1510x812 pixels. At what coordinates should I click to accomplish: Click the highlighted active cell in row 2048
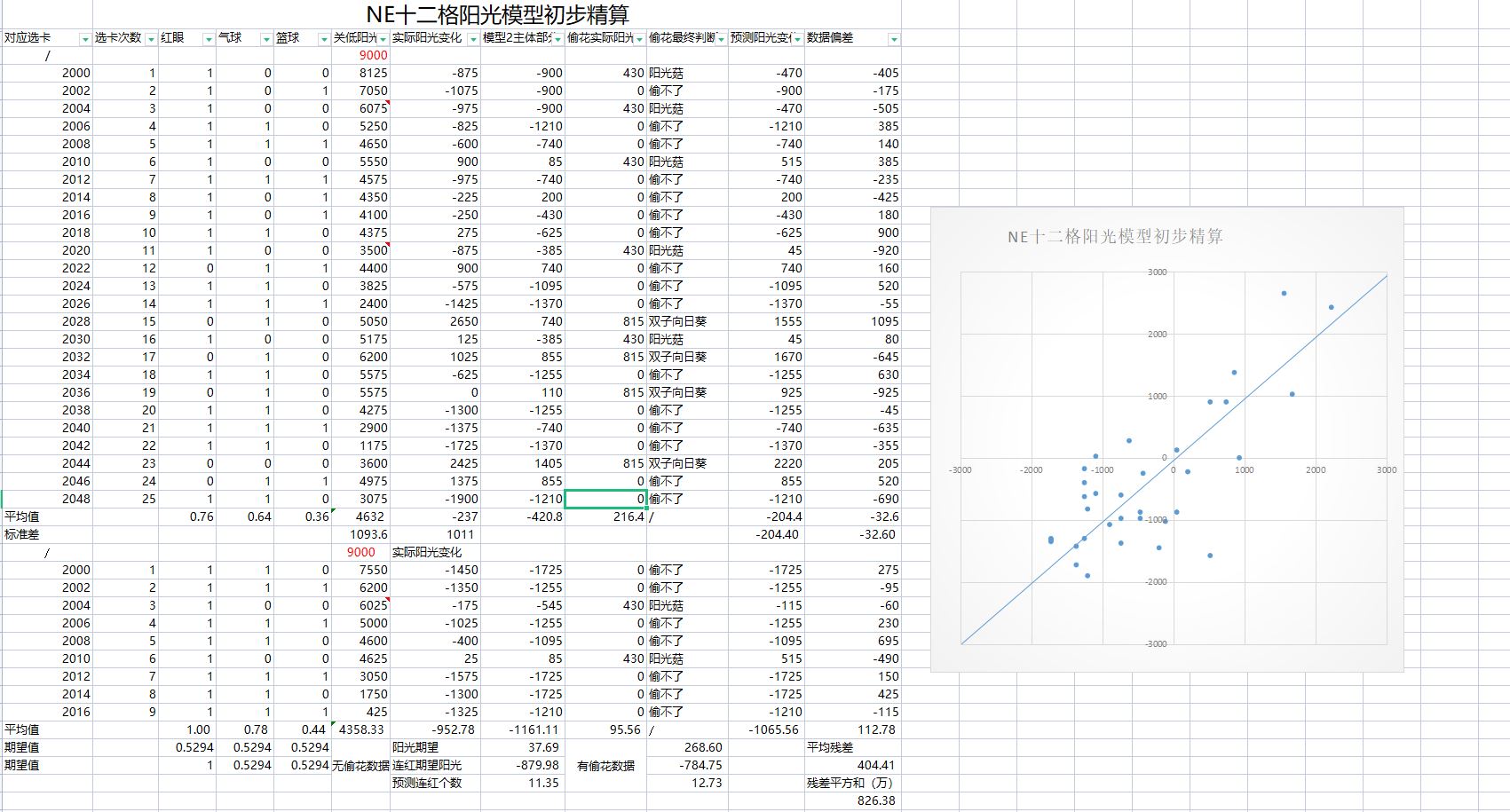point(605,499)
